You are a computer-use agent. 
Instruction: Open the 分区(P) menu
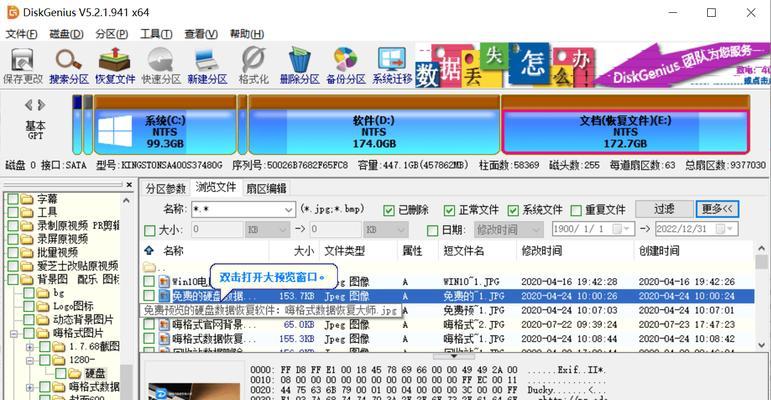112,34
